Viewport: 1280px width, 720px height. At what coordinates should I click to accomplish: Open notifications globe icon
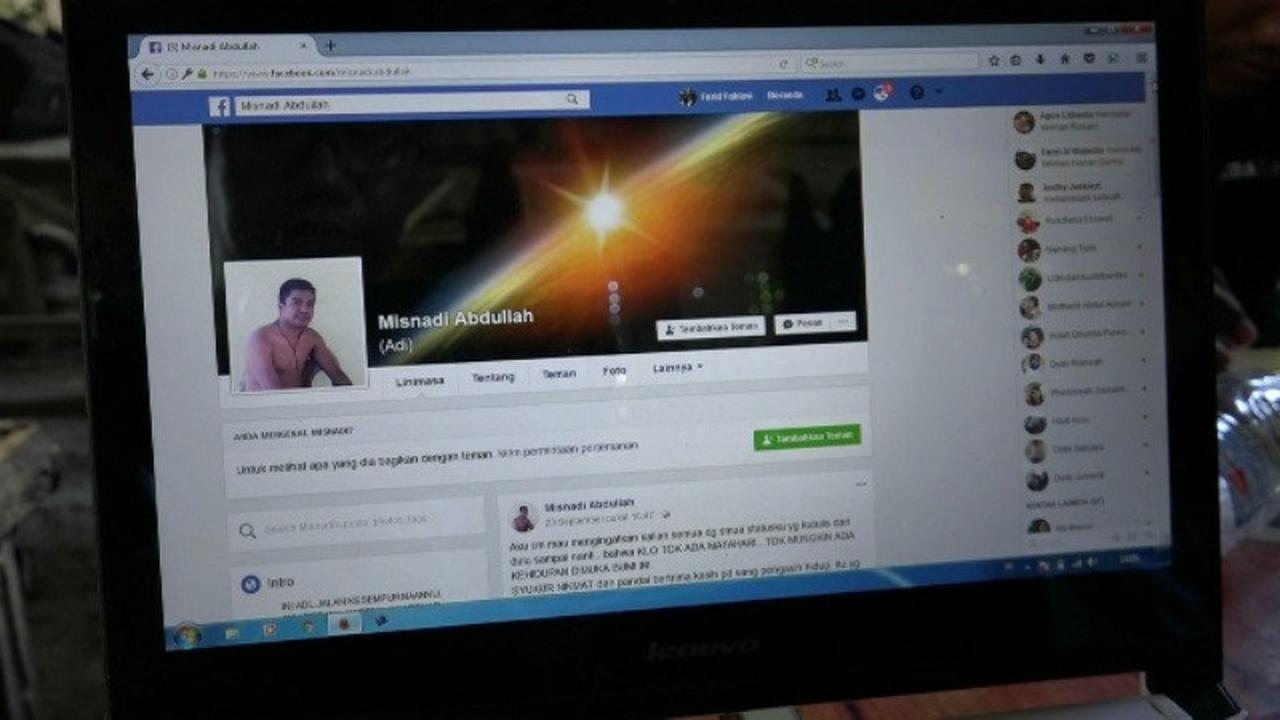point(881,93)
